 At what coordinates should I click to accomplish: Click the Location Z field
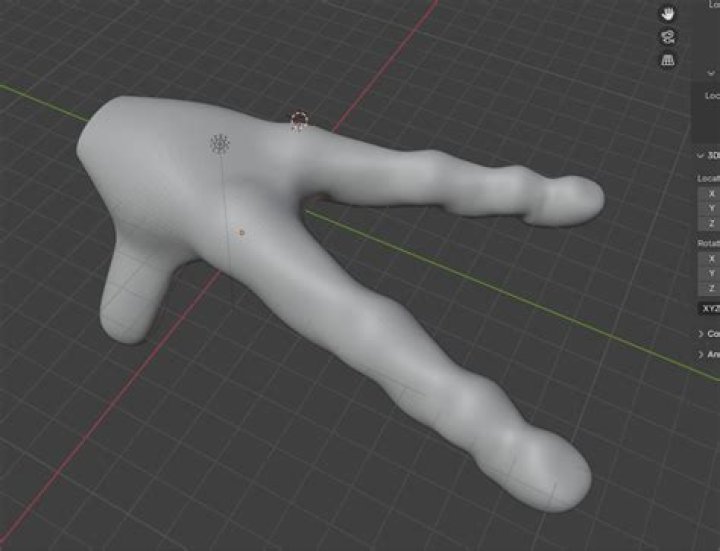tap(709, 223)
